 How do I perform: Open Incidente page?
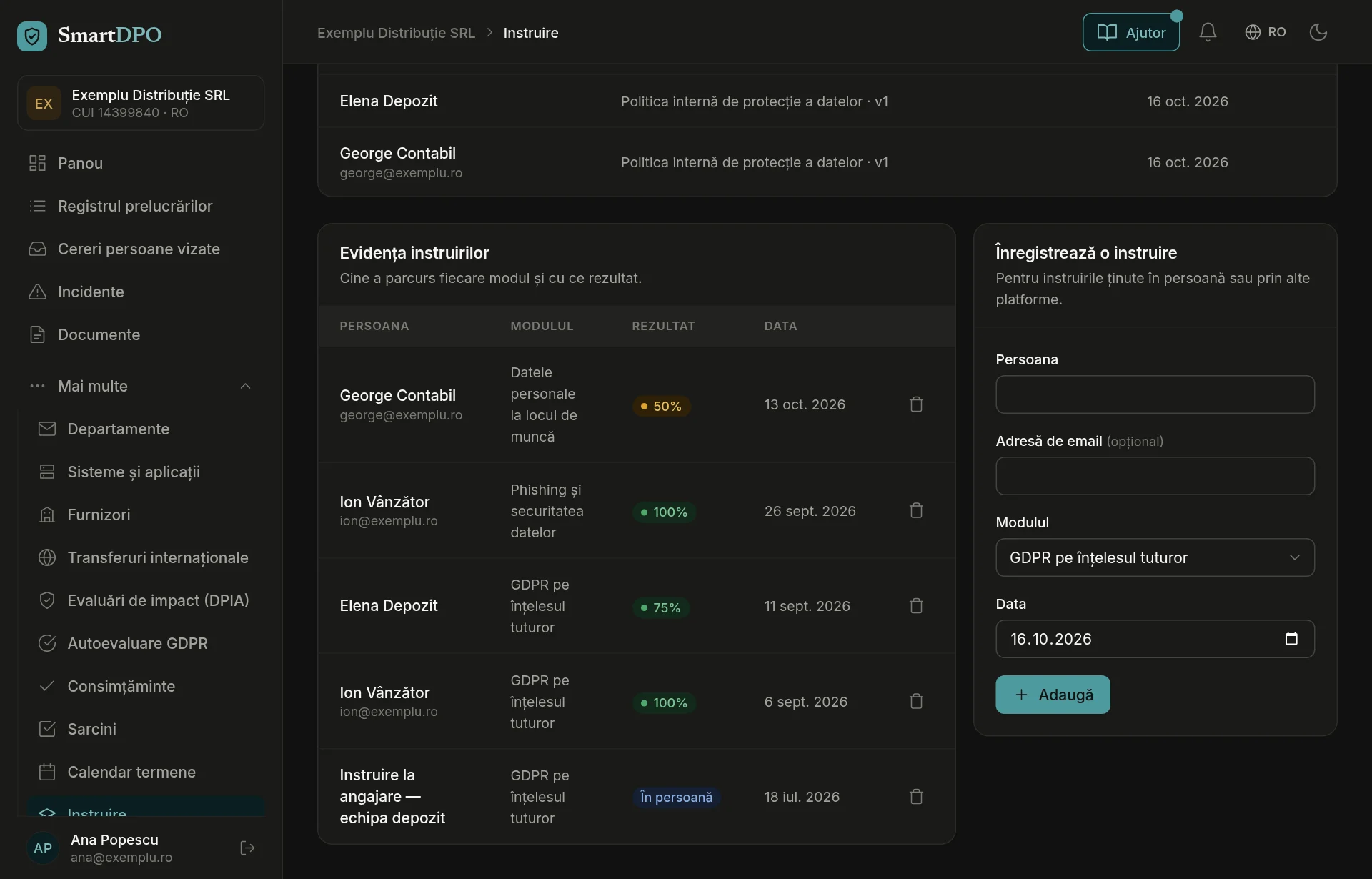[141, 292]
